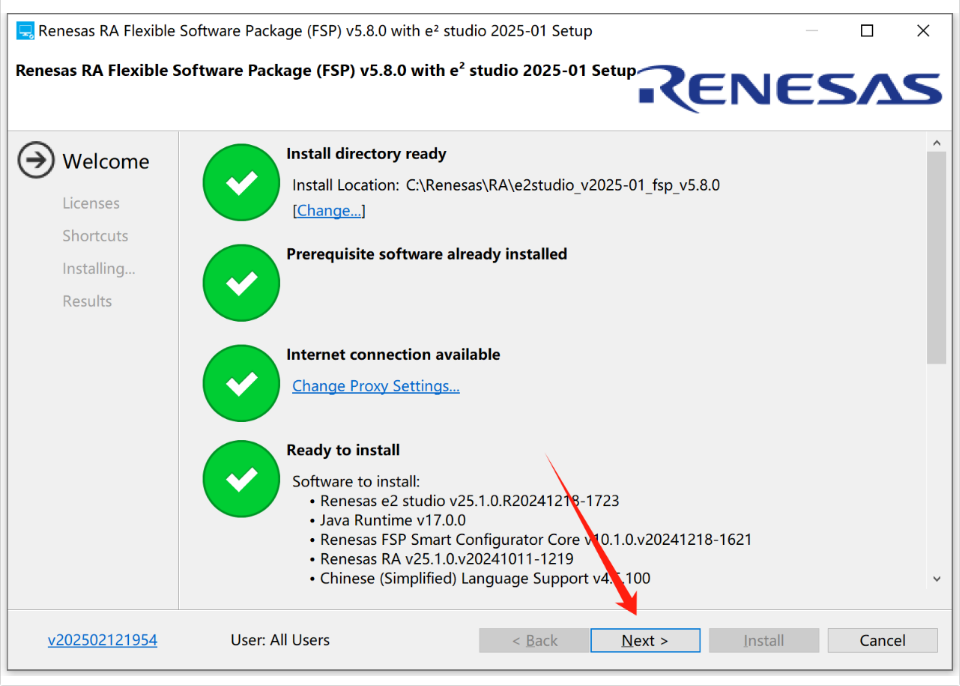Click the disabled Install button

763,640
